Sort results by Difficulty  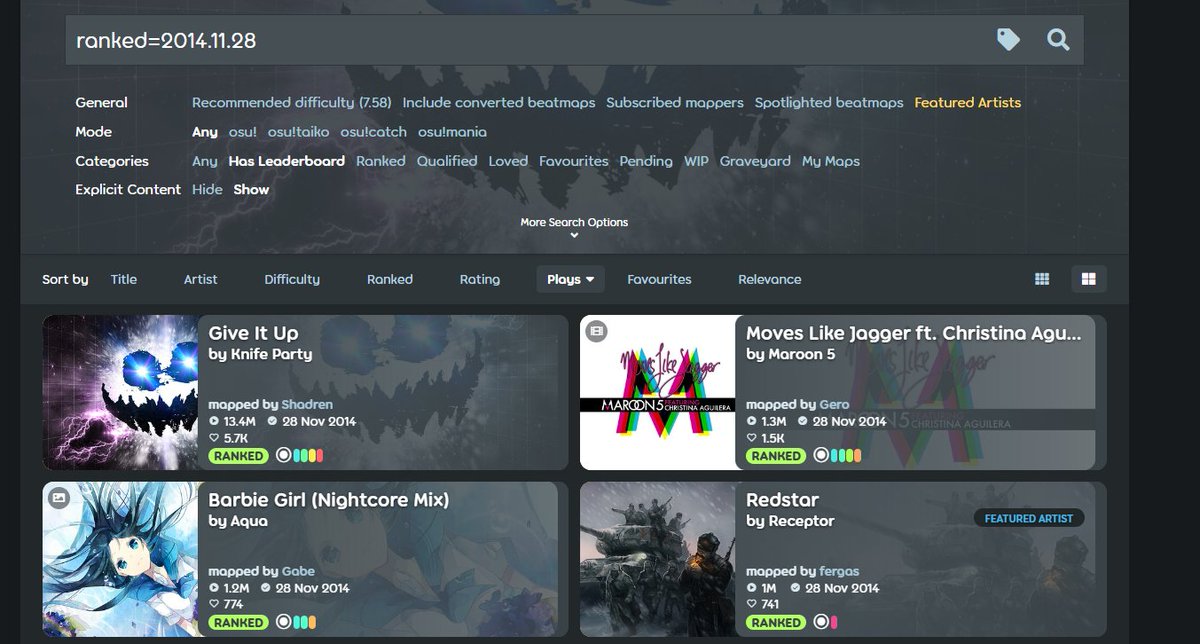point(292,280)
